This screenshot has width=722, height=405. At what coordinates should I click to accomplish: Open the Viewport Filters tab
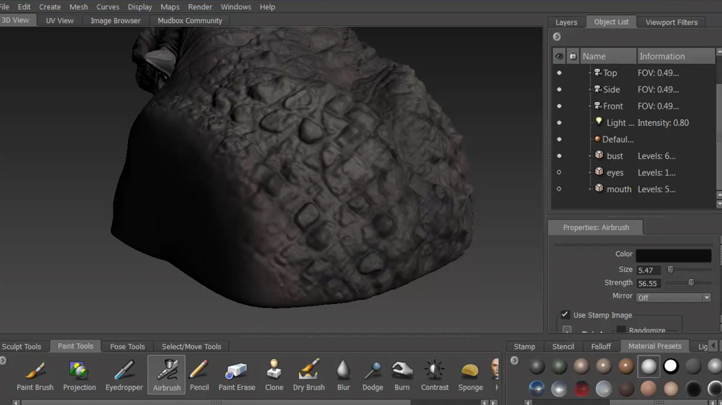tap(671, 22)
